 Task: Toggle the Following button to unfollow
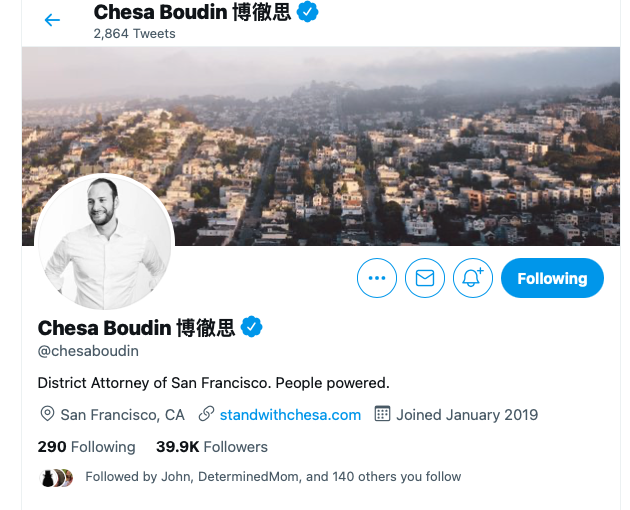coord(552,278)
